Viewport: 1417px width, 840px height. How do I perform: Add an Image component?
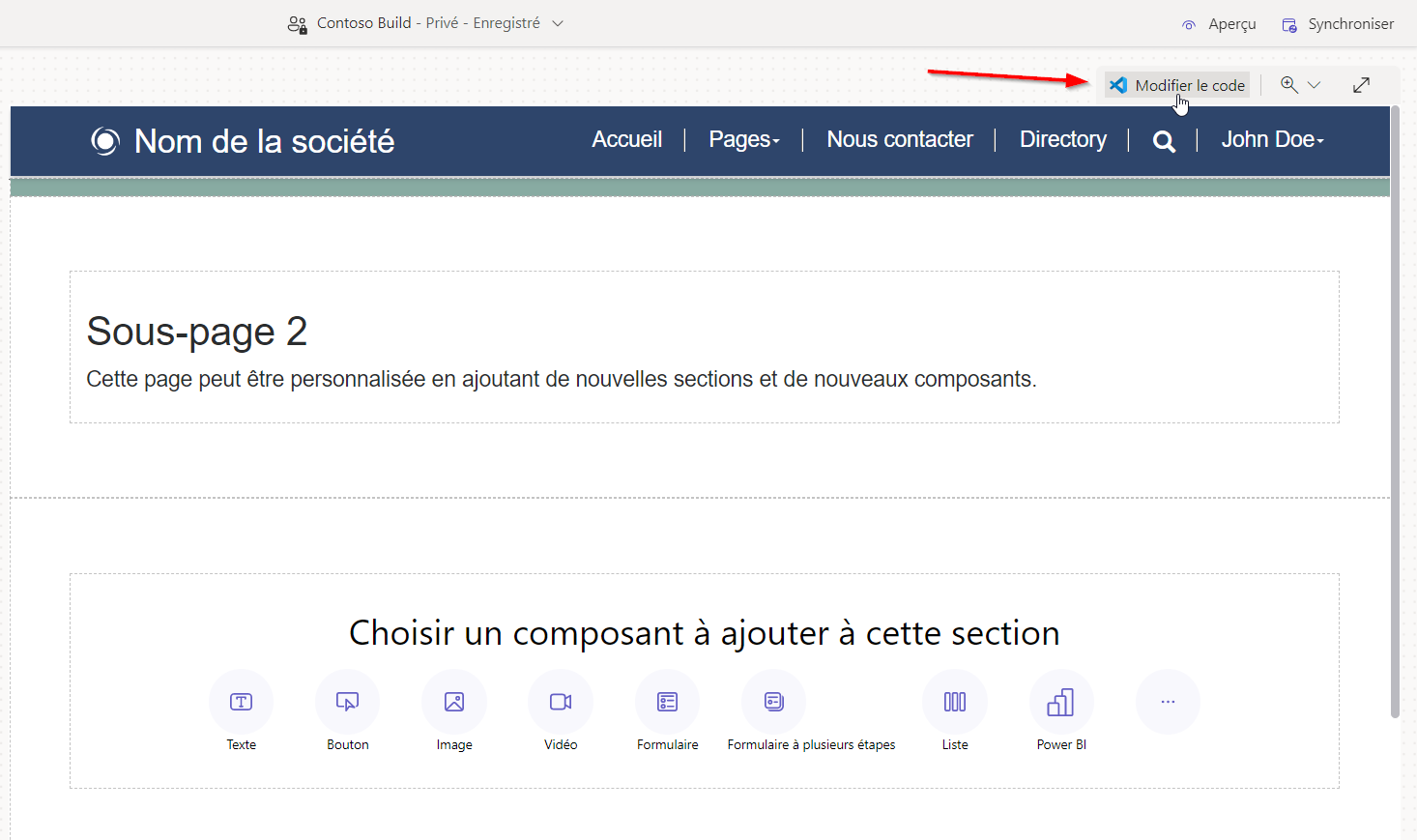coord(454,702)
